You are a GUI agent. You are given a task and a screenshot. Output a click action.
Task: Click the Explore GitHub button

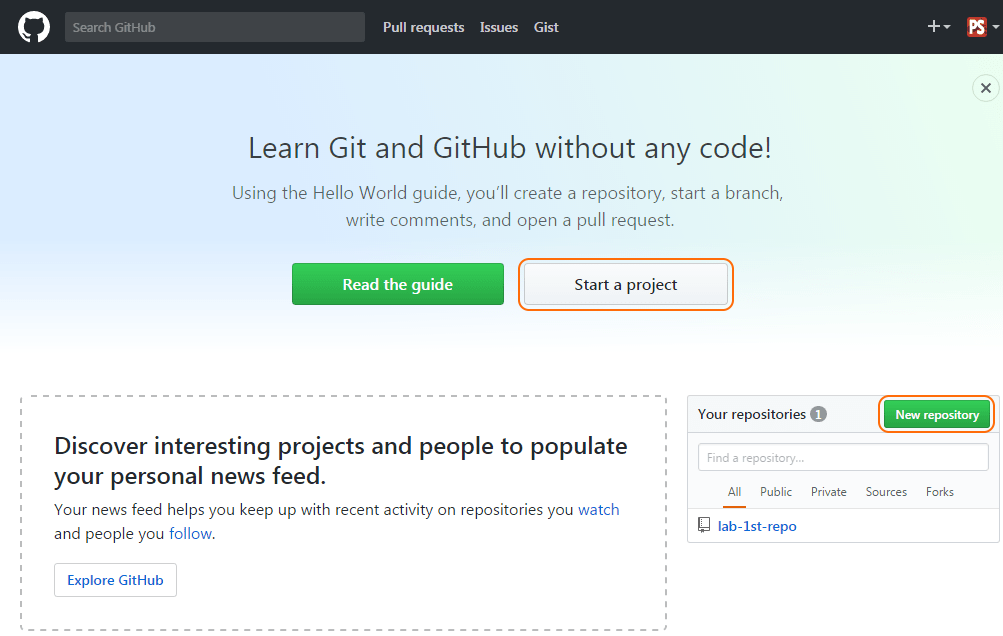pos(115,580)
